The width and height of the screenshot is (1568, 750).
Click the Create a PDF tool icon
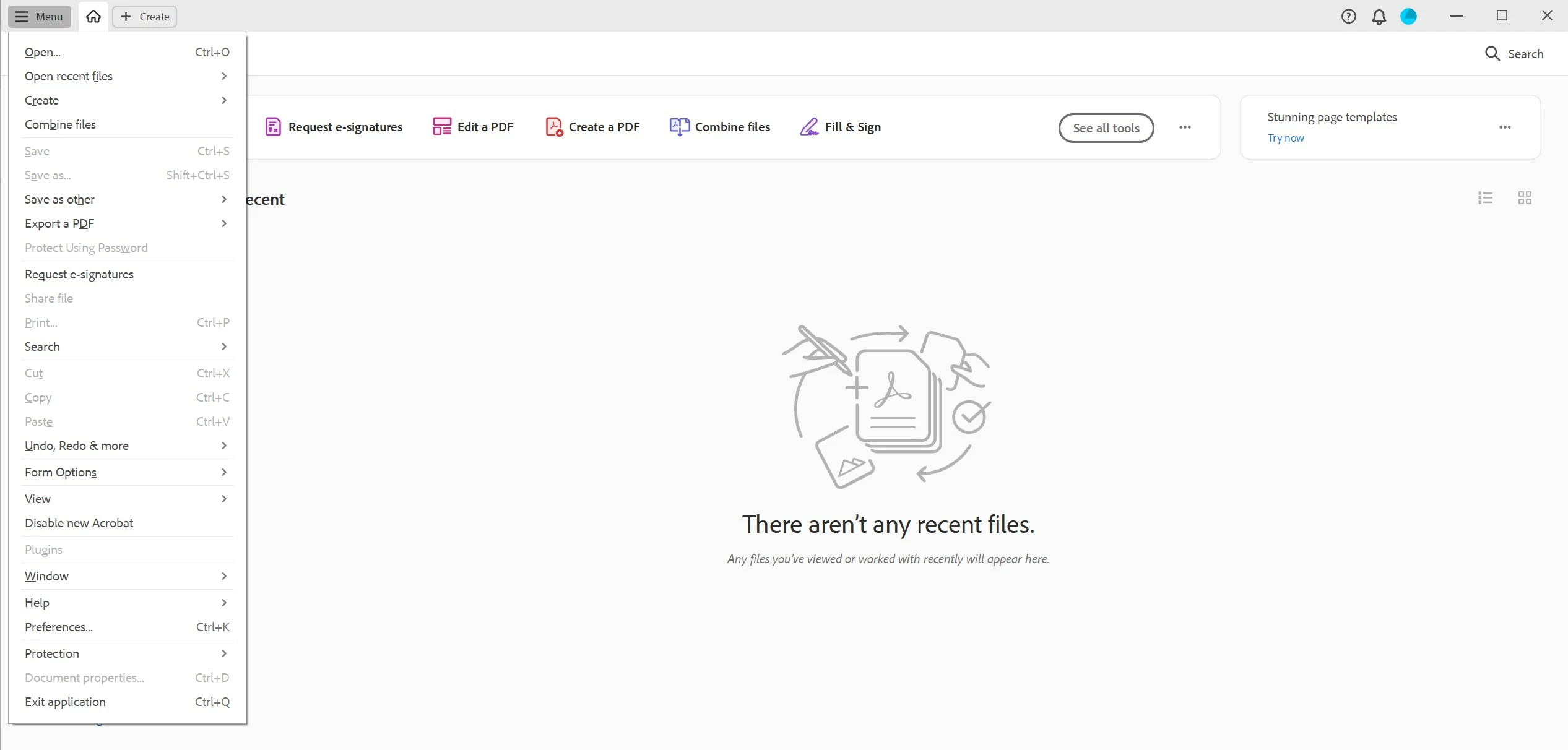coord(553,127)
